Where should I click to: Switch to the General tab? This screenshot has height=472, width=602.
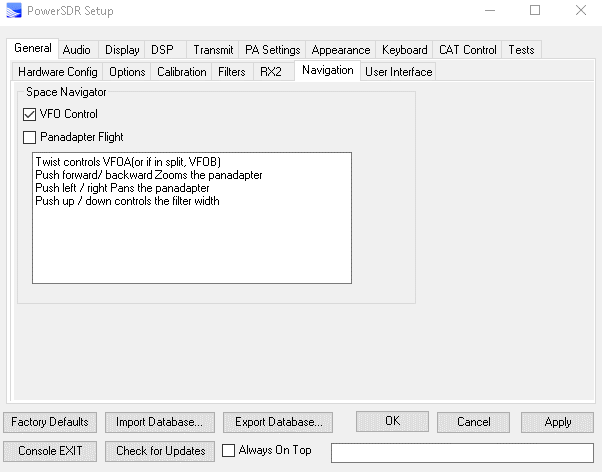click(33, 48)
